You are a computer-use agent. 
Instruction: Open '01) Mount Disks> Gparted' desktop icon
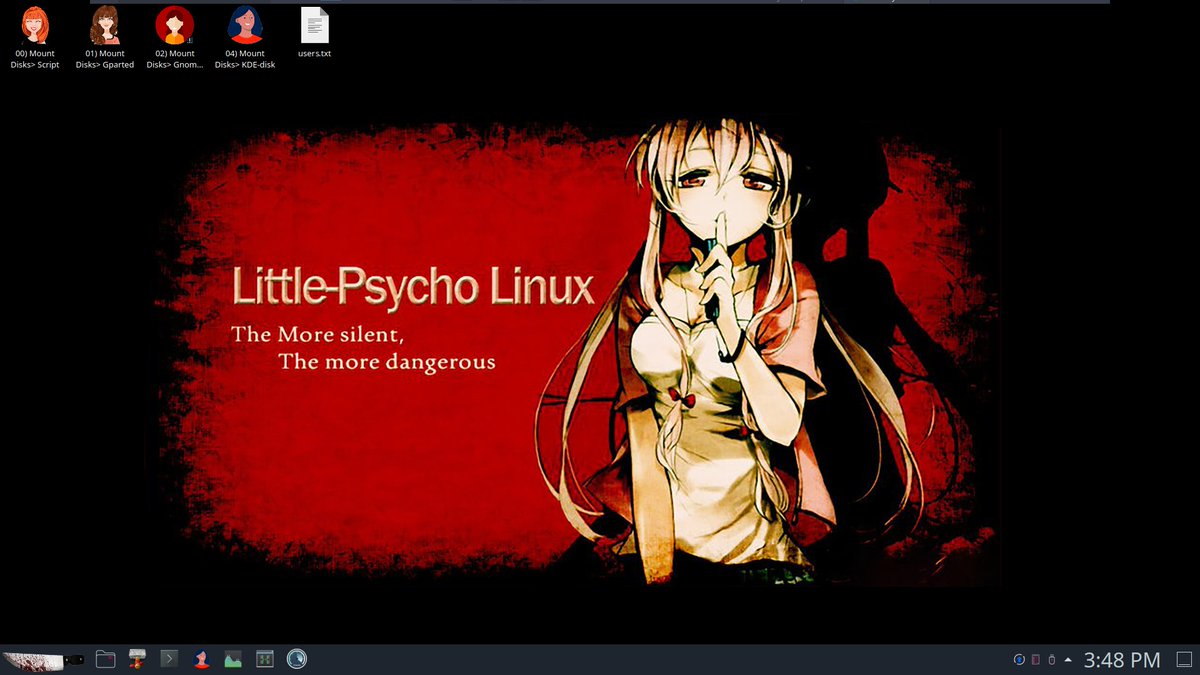105,38
